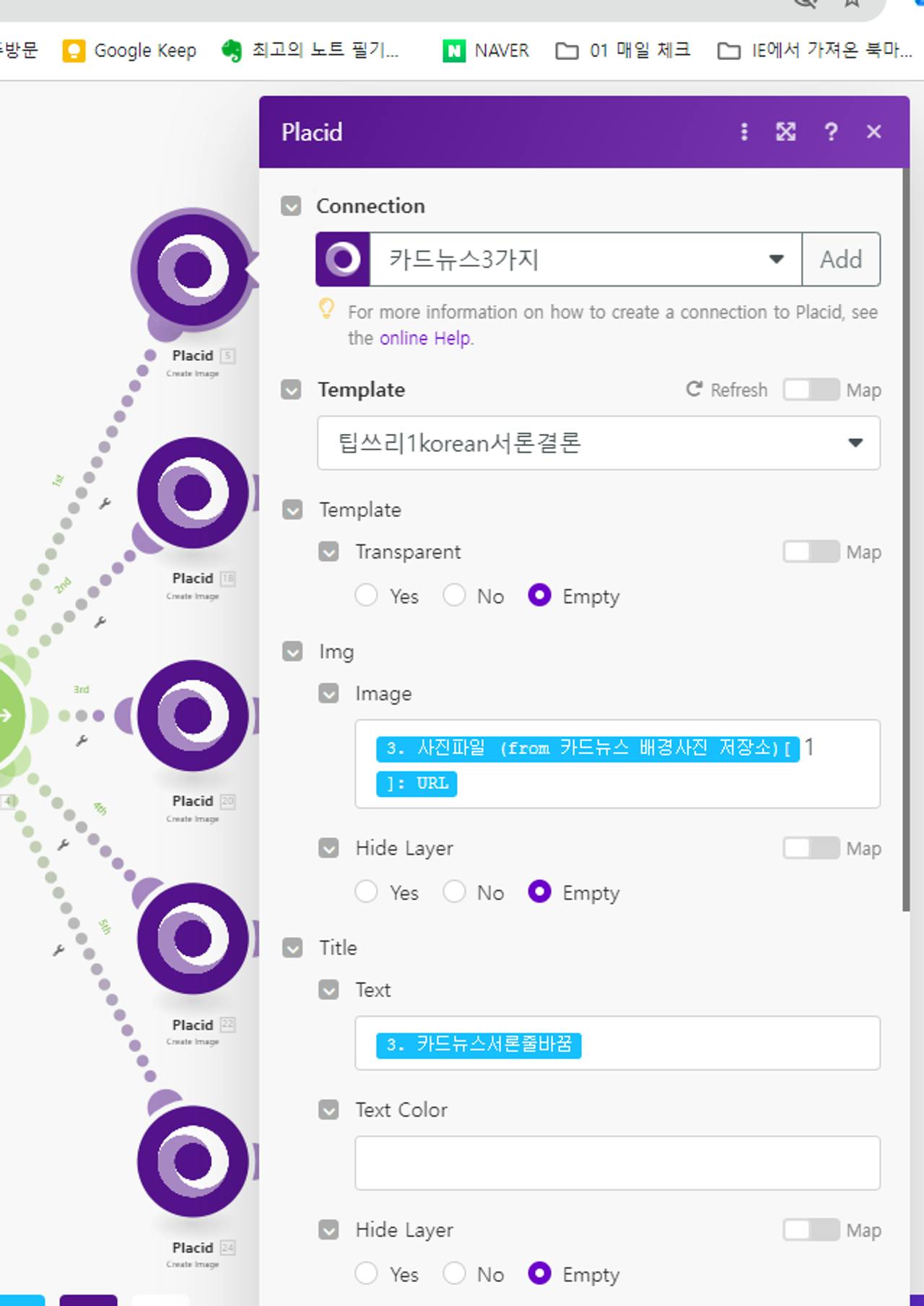Collapse the Text Color chevron

[x=328, y=1110]
